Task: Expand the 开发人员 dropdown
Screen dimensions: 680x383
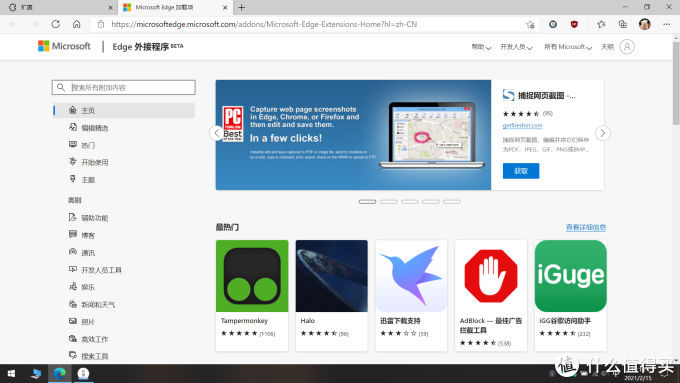Action: [x=516, y=47]
